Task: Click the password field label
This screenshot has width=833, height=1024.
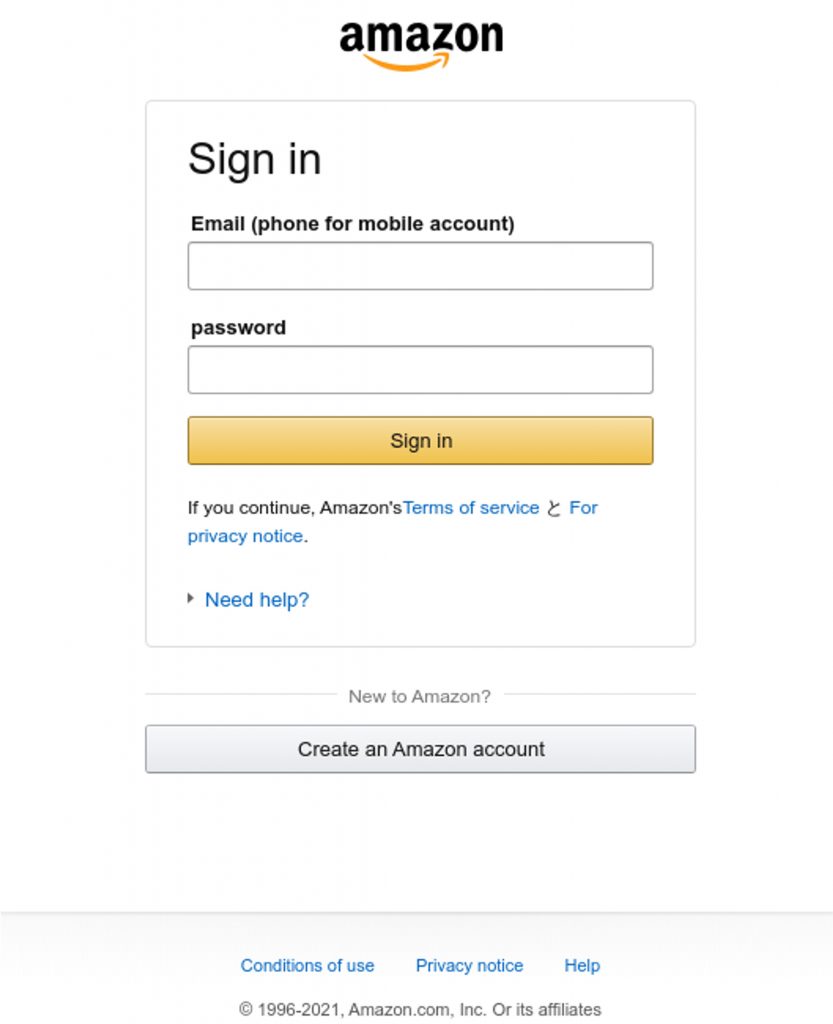Action: coord(238,328)
